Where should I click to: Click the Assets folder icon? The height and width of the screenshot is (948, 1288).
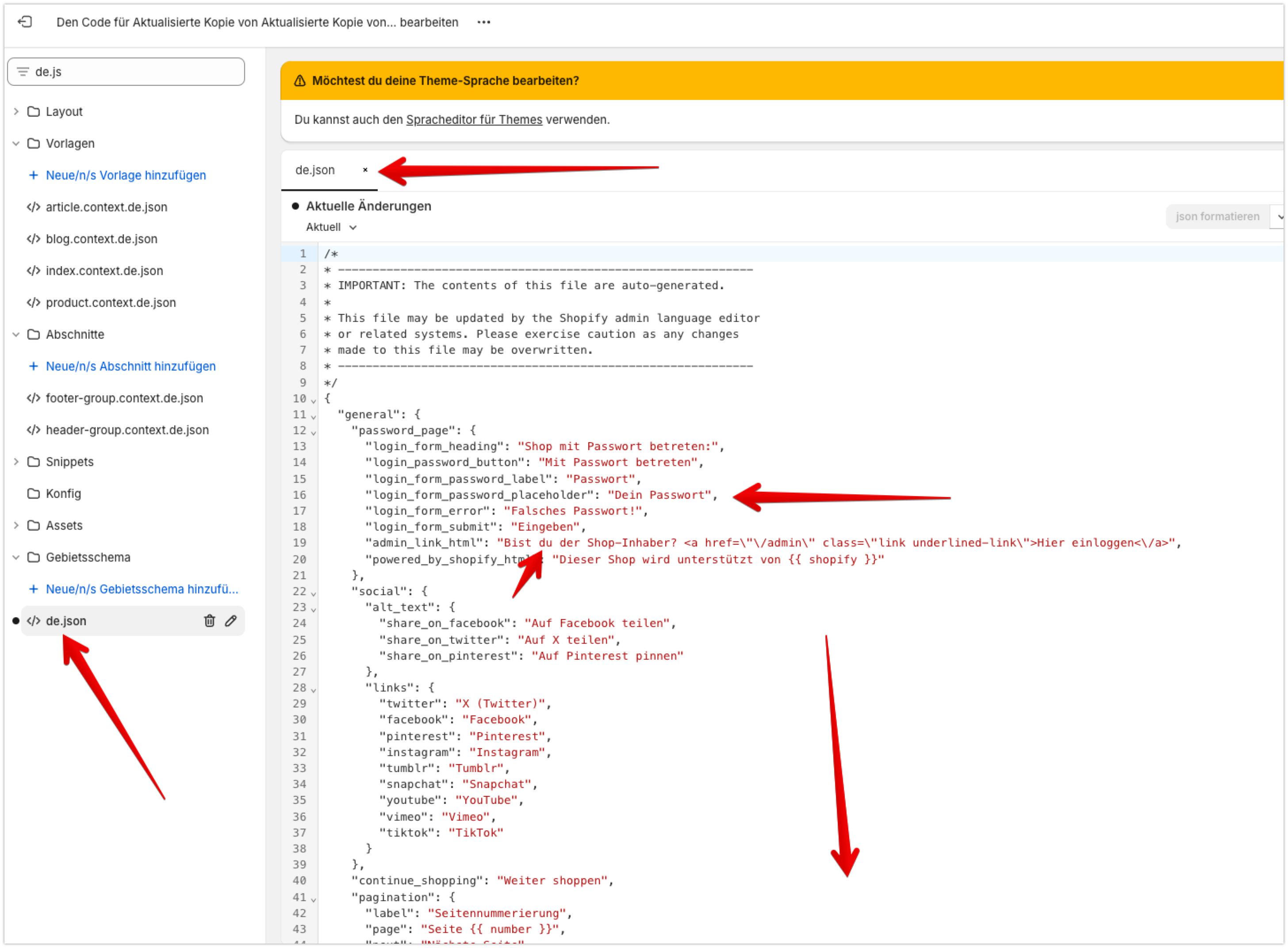click(34, 525)
